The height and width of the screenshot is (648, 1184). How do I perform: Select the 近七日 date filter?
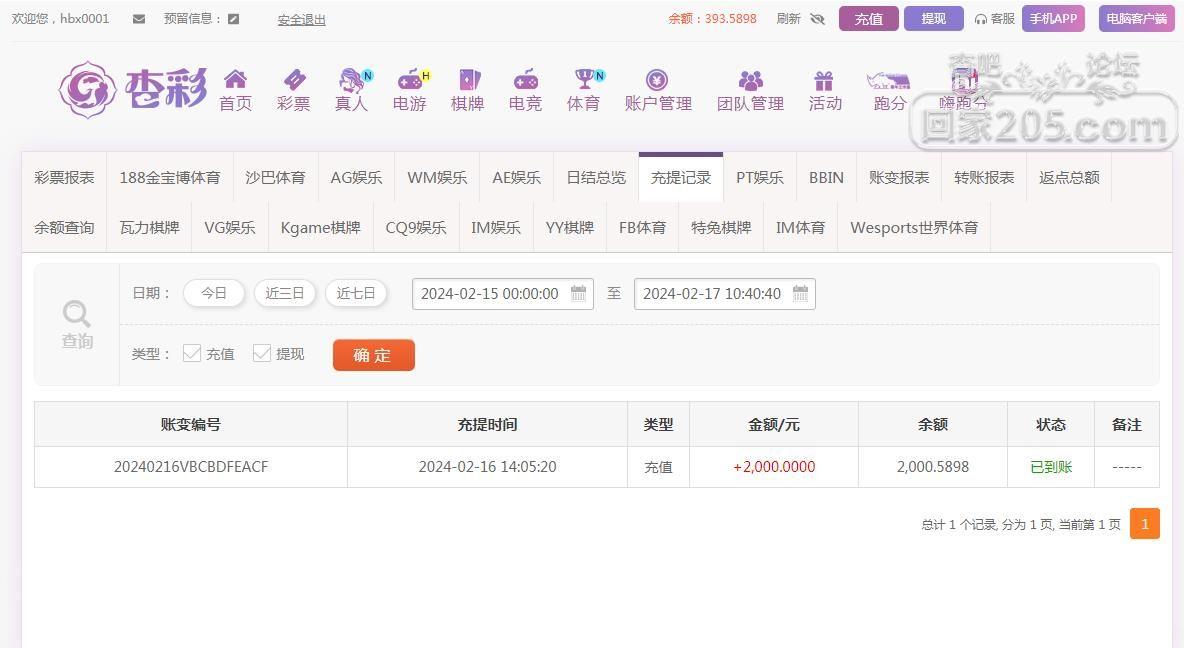click(x=356, y=293)
